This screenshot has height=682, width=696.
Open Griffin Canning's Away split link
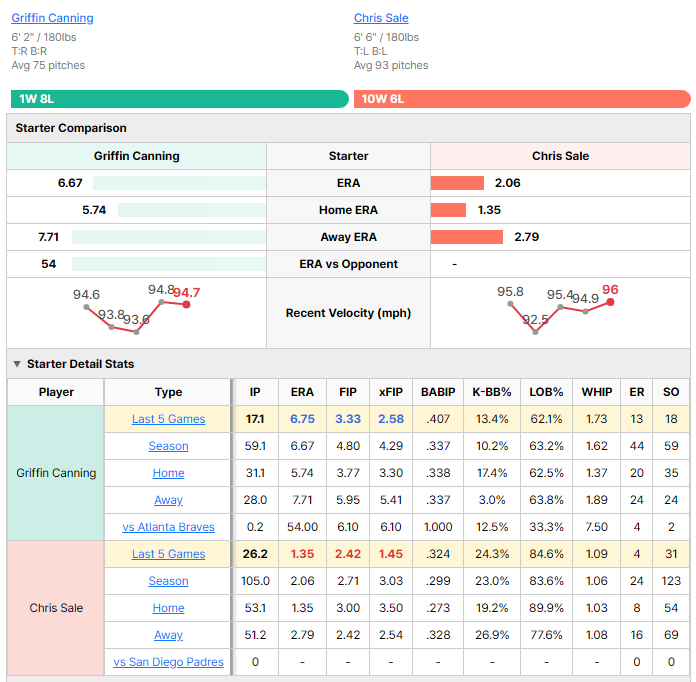pos(168,500)
